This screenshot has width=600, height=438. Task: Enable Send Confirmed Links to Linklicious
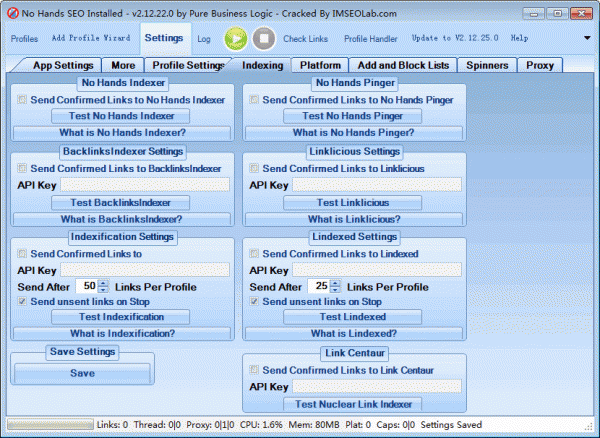254,168
